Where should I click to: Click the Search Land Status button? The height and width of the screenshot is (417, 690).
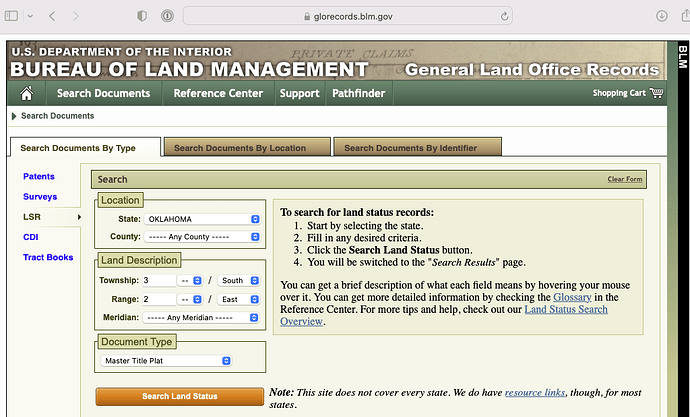(x=180, y=396)
